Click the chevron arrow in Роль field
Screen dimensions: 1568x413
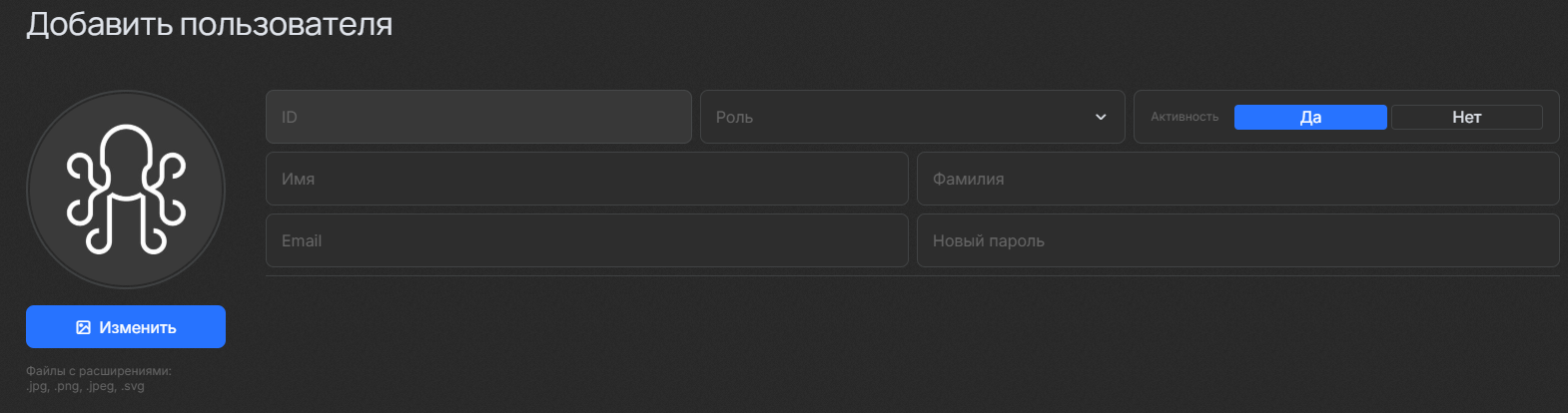pos(1101,118)
